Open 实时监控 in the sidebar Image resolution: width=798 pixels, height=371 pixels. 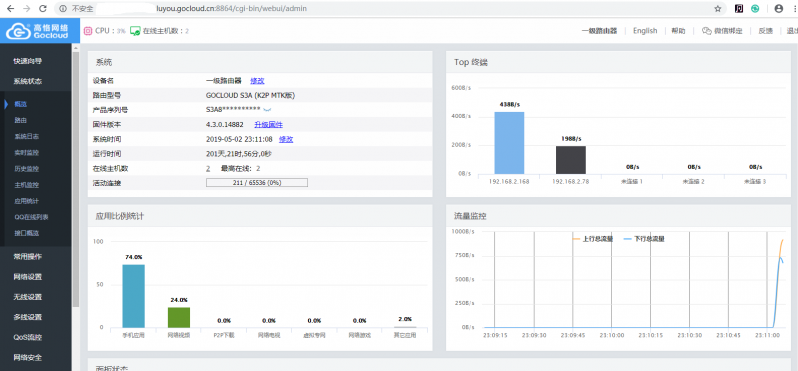[x=27, y=152]
